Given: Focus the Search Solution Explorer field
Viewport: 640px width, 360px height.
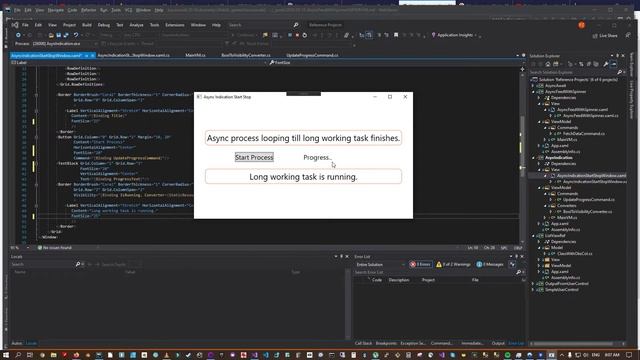Looking at the screenshot, I should pyautogui.click(x=573, y=72).
